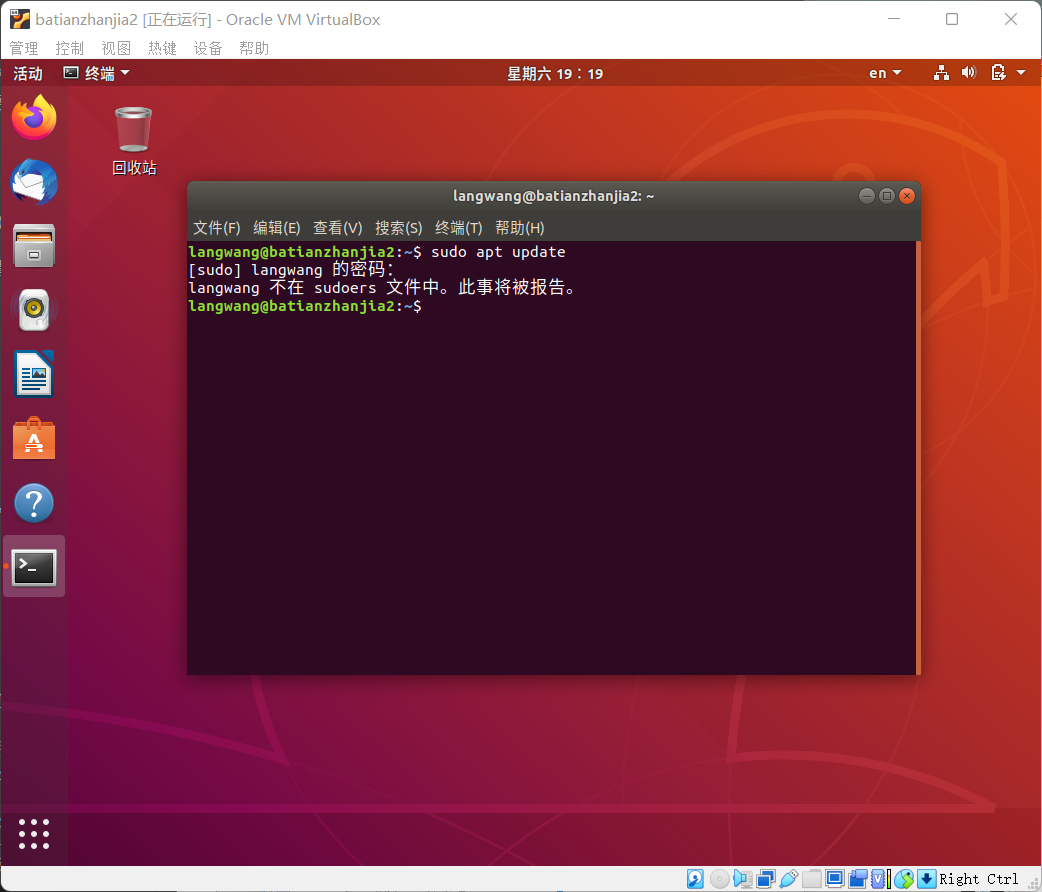The height and width of the screenshot is (892, 1042).
Task: Open terminal 编辑(E) menu
Action: pos(276,228)
